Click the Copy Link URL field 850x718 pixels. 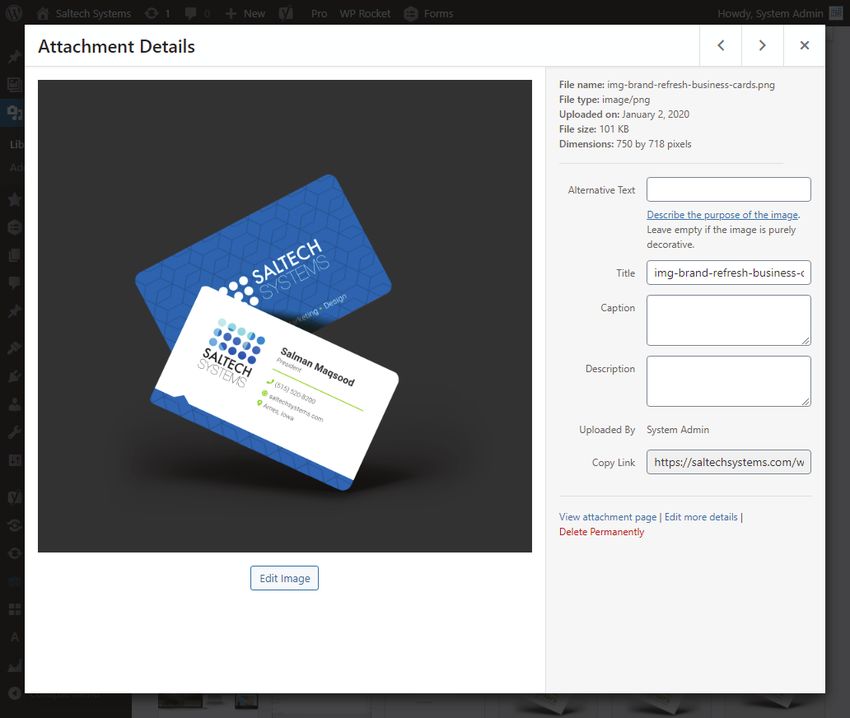[729, 462]
